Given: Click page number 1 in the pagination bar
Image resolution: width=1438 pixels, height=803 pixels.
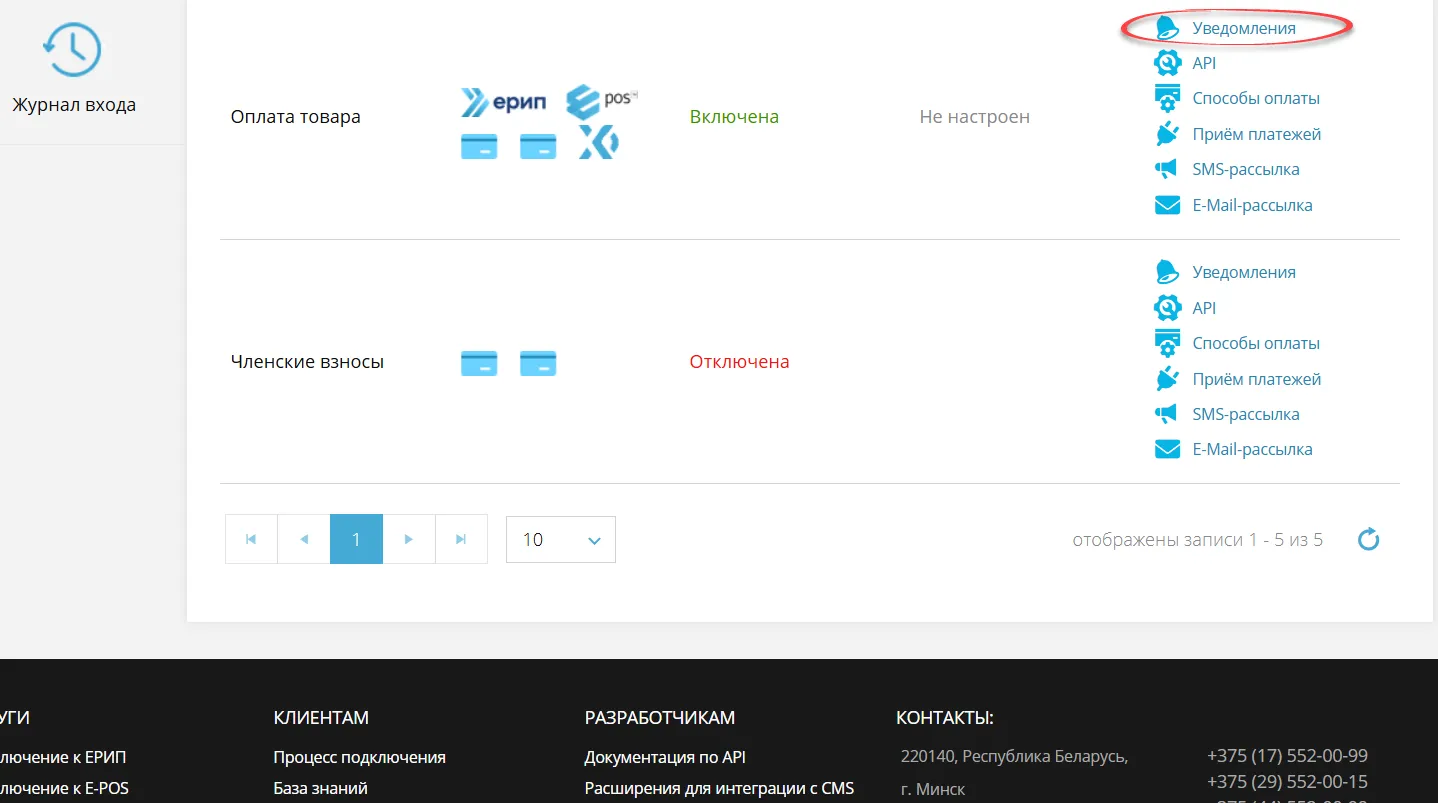Looking at the screenshot, I should (x=356, y=539).
